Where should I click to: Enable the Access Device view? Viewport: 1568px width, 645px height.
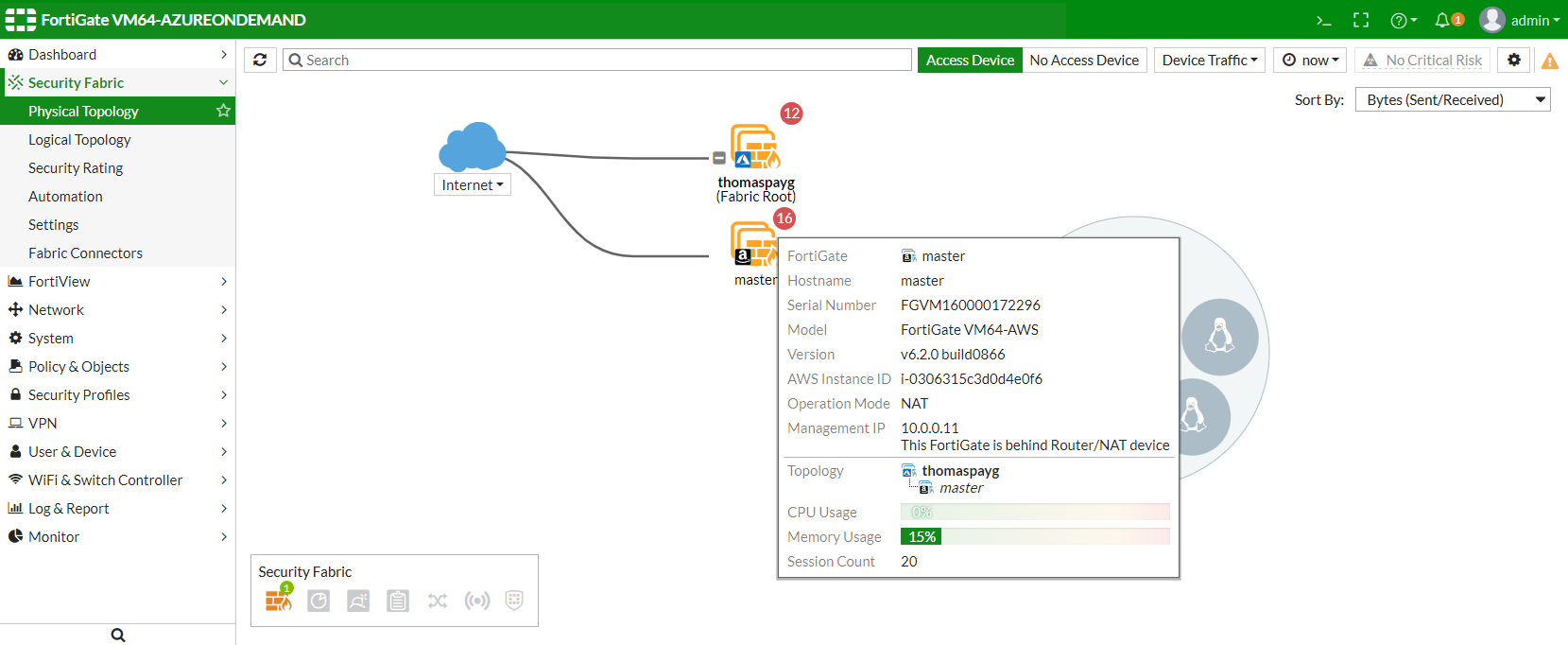point(970,60)
